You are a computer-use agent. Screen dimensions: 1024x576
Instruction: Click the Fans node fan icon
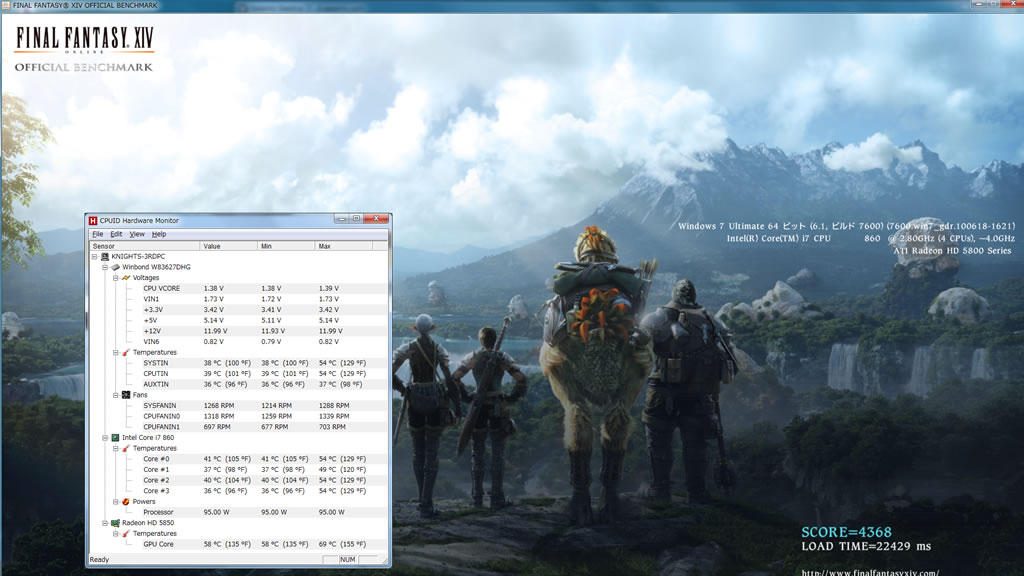(126, 395)
